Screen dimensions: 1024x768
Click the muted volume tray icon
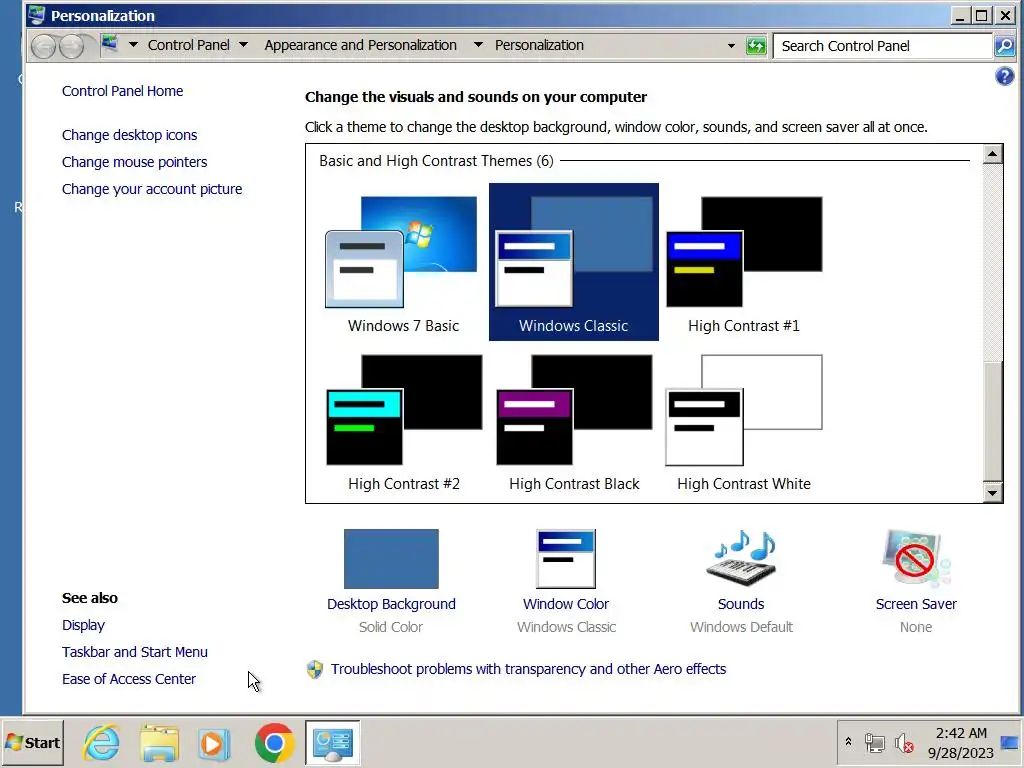pos(904,743)
